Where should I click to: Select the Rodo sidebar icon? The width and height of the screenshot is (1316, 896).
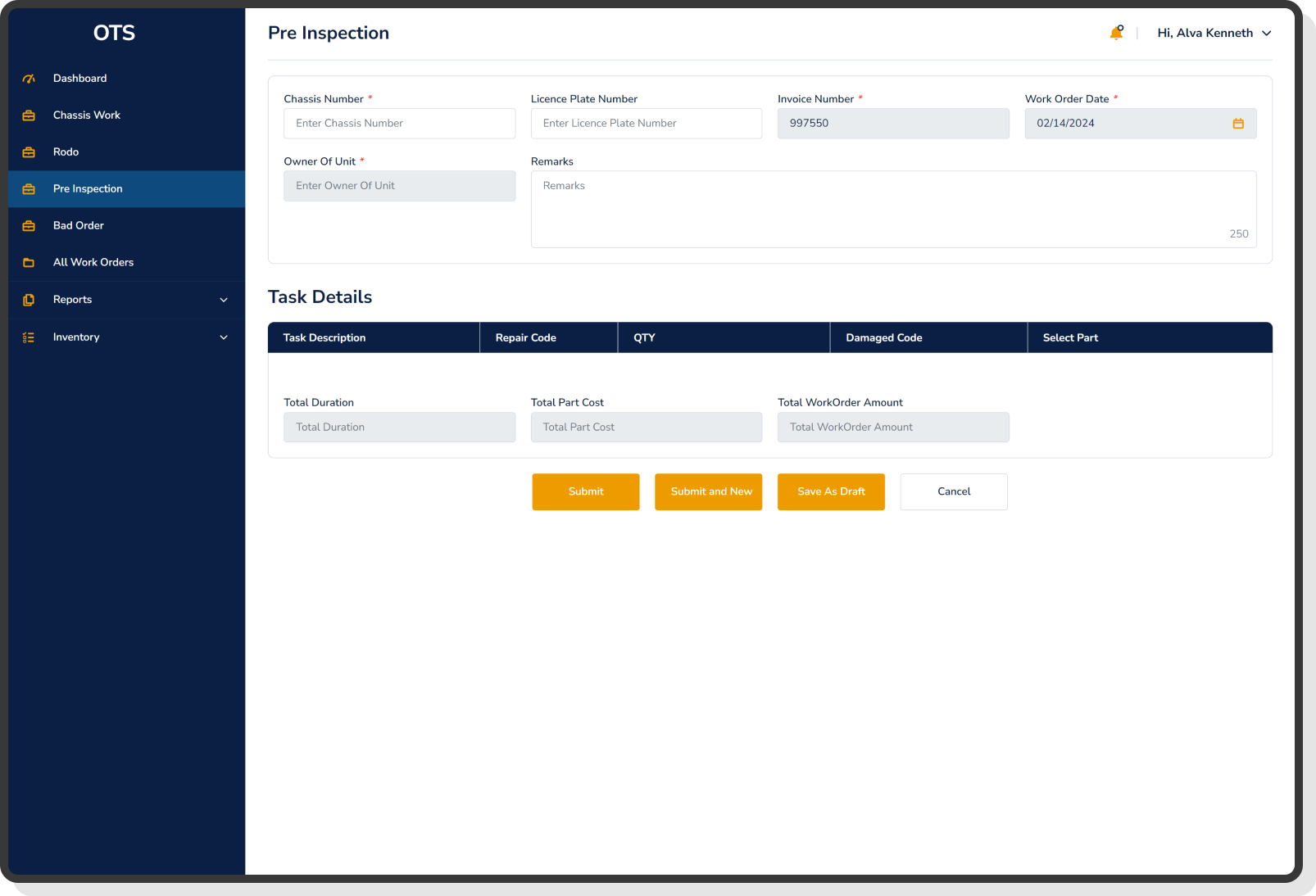29,152
